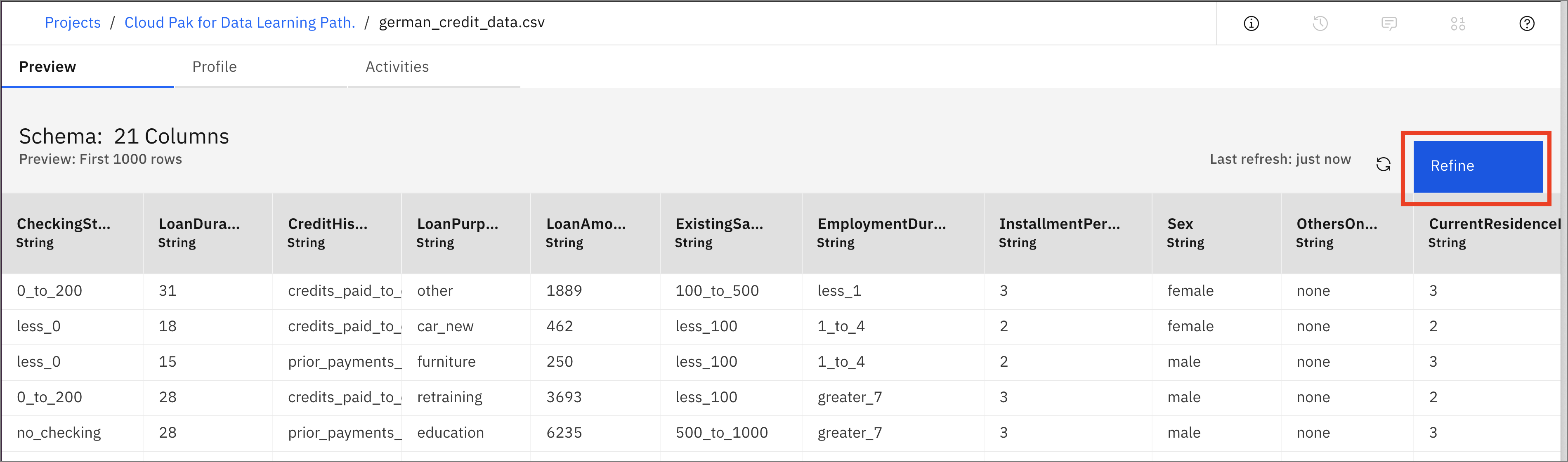
Task: Open Cloud Pak for Data Learning Path link
Action: [239, 23]
